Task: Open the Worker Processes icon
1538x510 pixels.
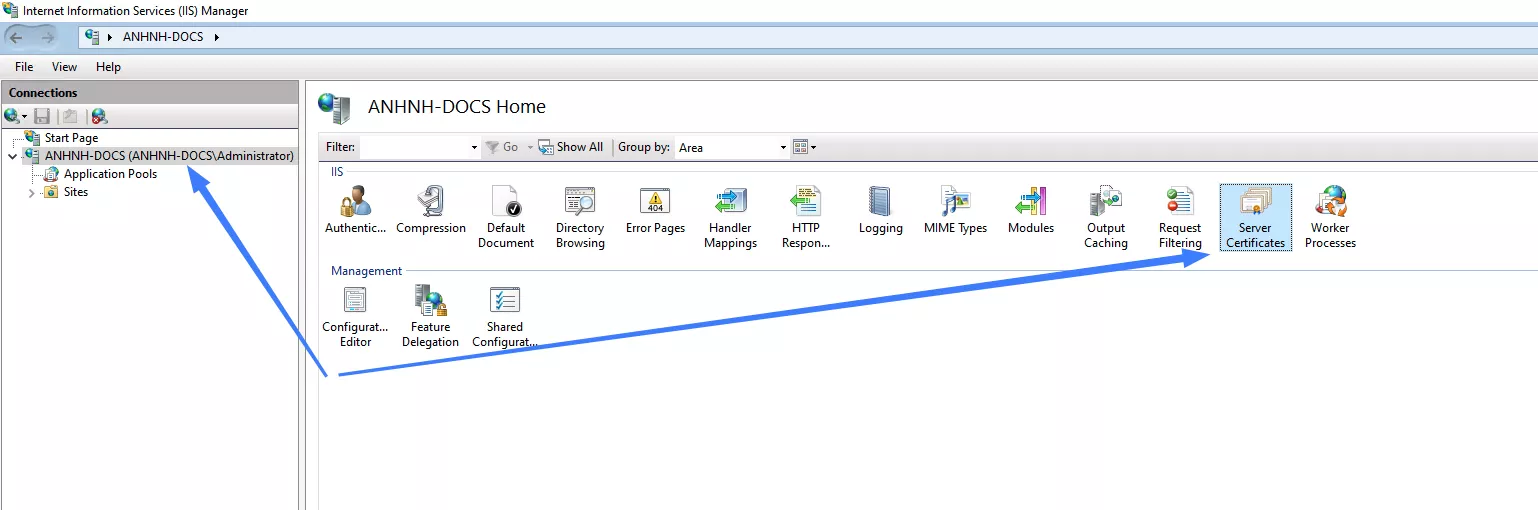Action: (x=1330, y=204)
